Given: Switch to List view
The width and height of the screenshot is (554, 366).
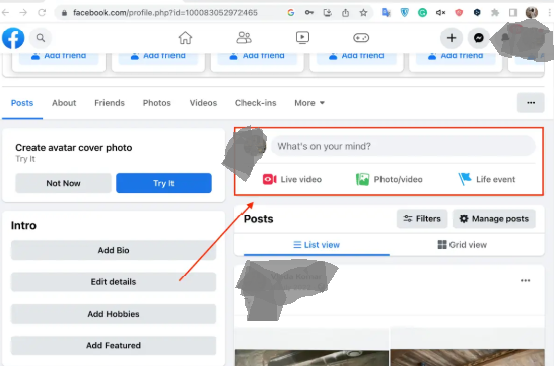Looking at the screenshot, I should click(317, 245).
